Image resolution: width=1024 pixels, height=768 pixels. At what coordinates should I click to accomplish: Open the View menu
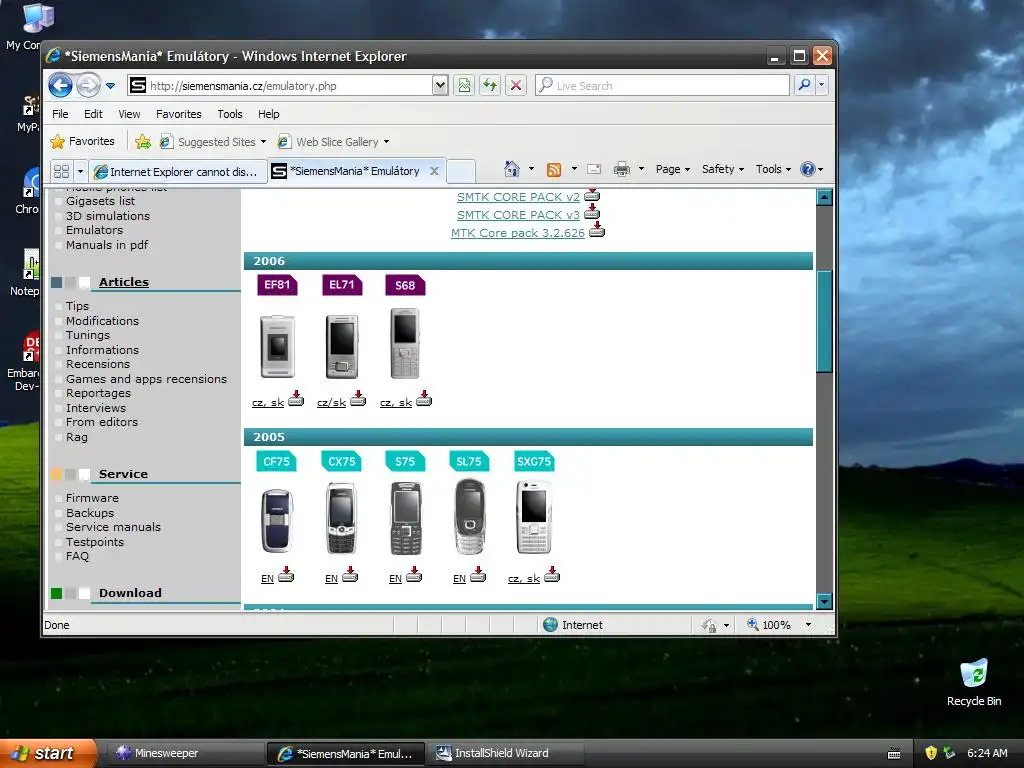pyautogui.click(x=129, y=114)
